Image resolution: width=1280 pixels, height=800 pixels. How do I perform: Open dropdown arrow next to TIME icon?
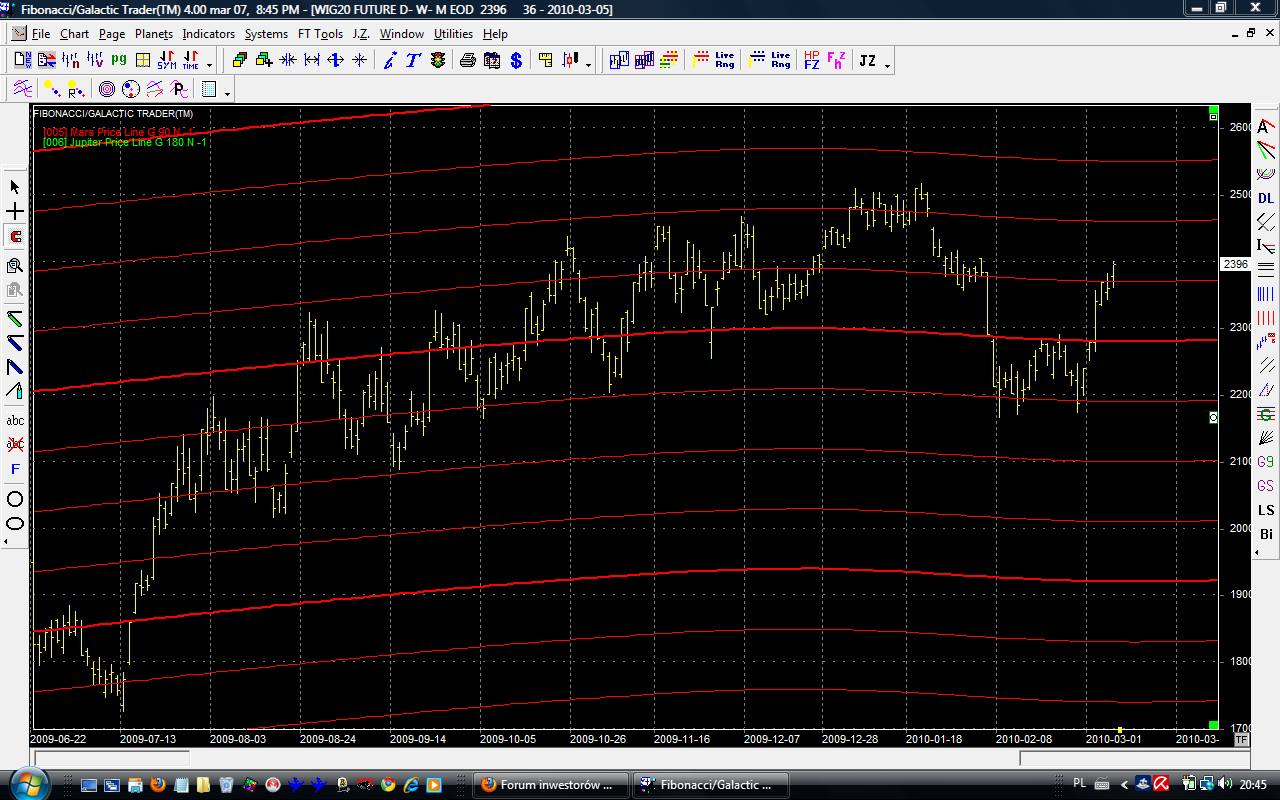click(x=209, y=66)
